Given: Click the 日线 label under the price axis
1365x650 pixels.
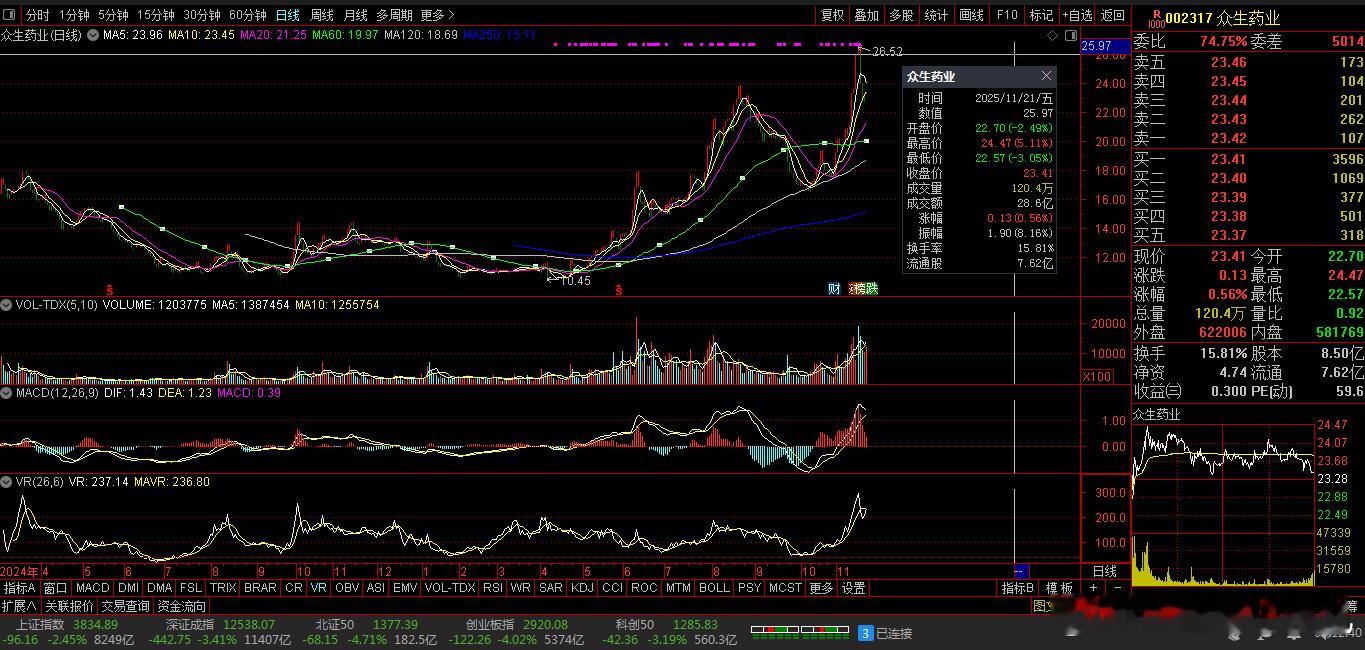Looking at the screenshot, I should [1104, 571].
